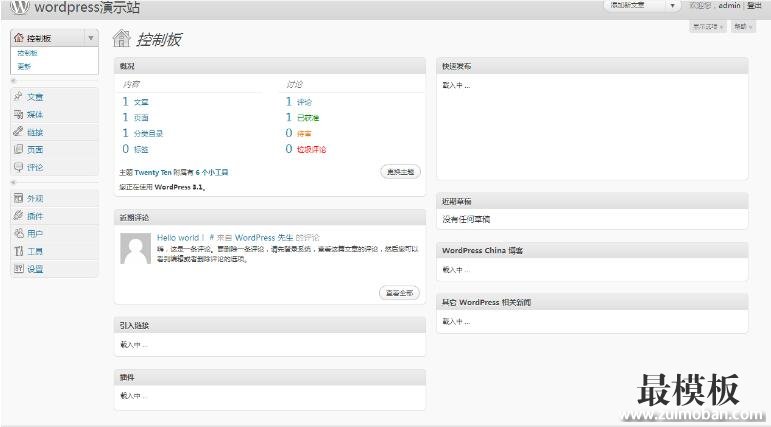Viewport: 771px width, 427px height.
Task: Open 外观 Appearance icon in sidebar
Action: [x=18, y=198]
